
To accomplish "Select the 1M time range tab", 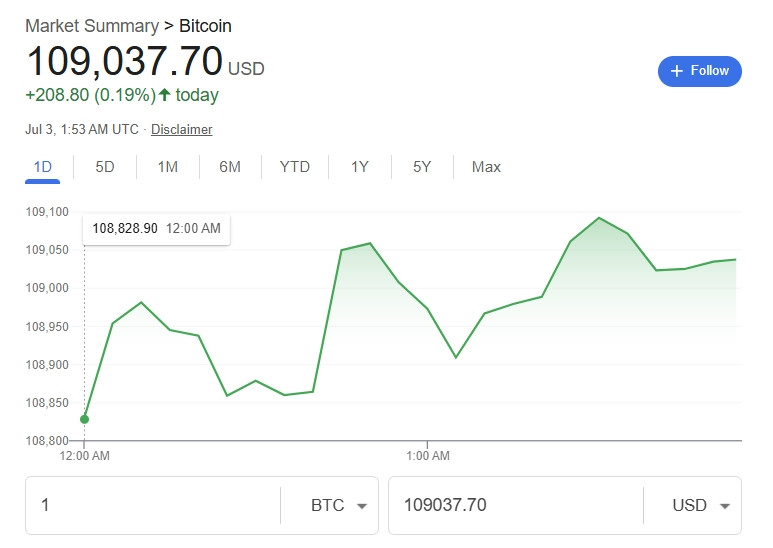I will tap(168, 167).
